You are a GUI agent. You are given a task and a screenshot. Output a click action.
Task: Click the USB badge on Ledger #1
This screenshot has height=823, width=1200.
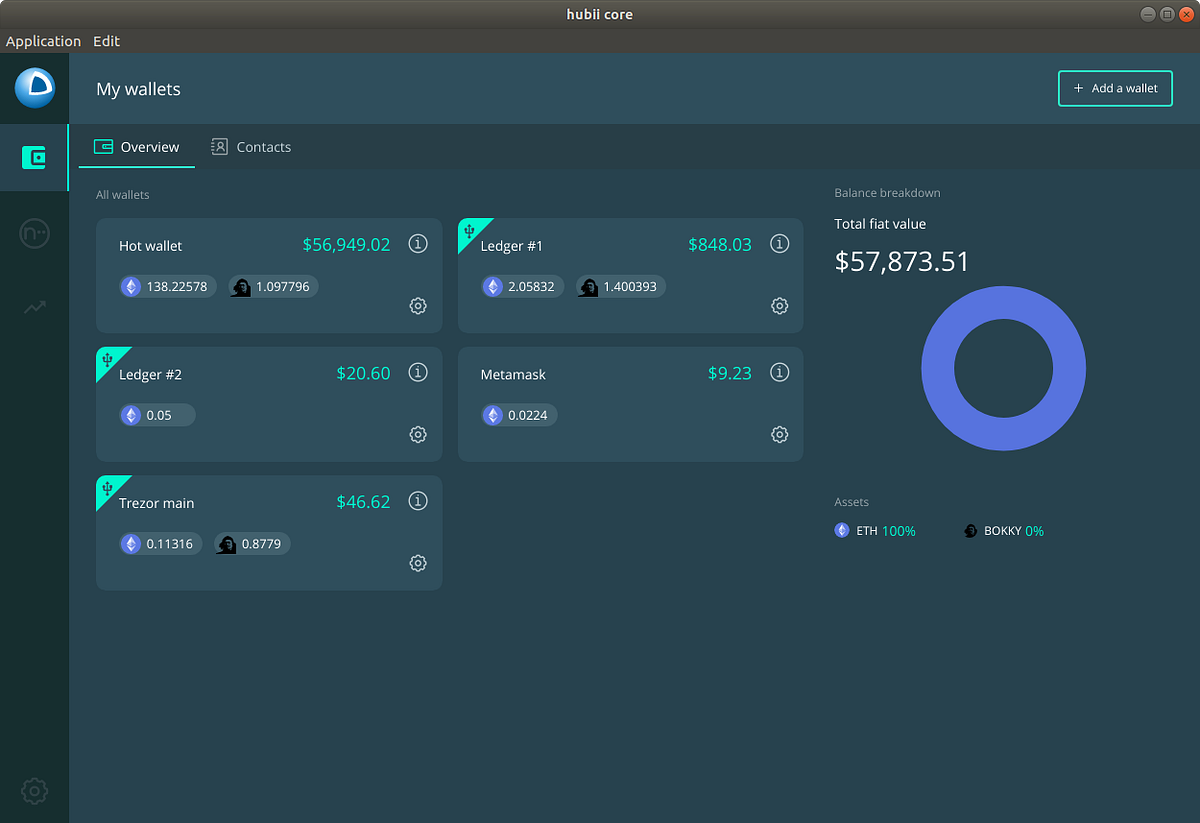[470, 231]
